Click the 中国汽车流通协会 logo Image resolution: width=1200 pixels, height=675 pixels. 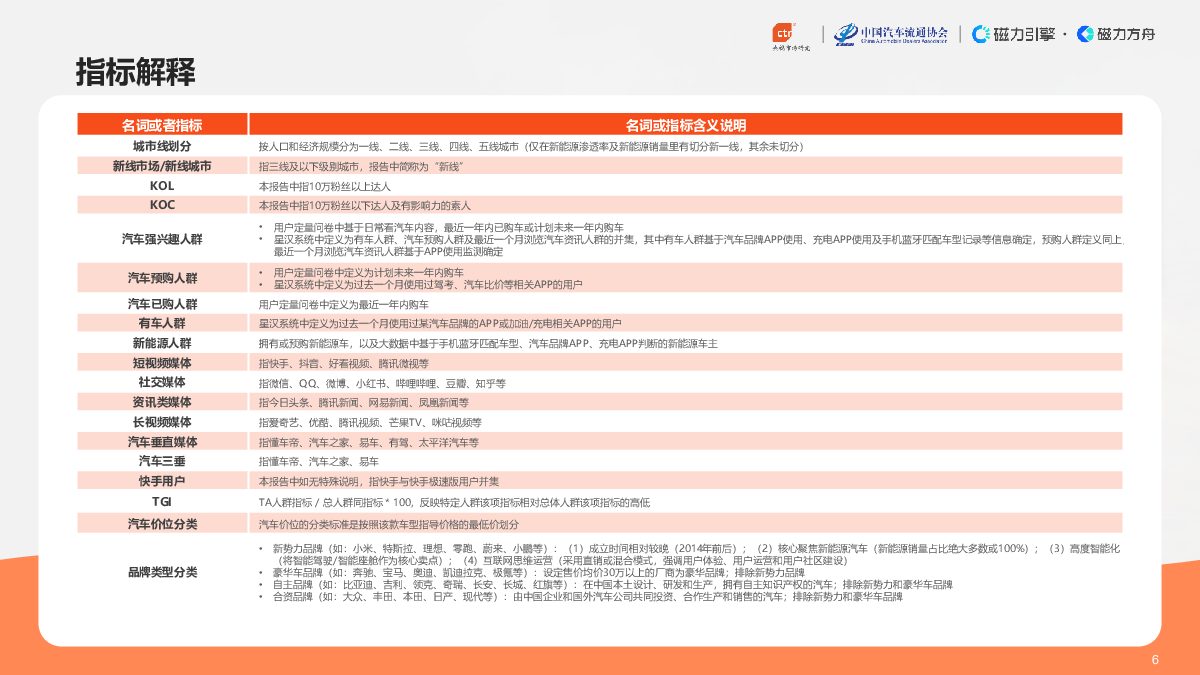tap(890, 35)
